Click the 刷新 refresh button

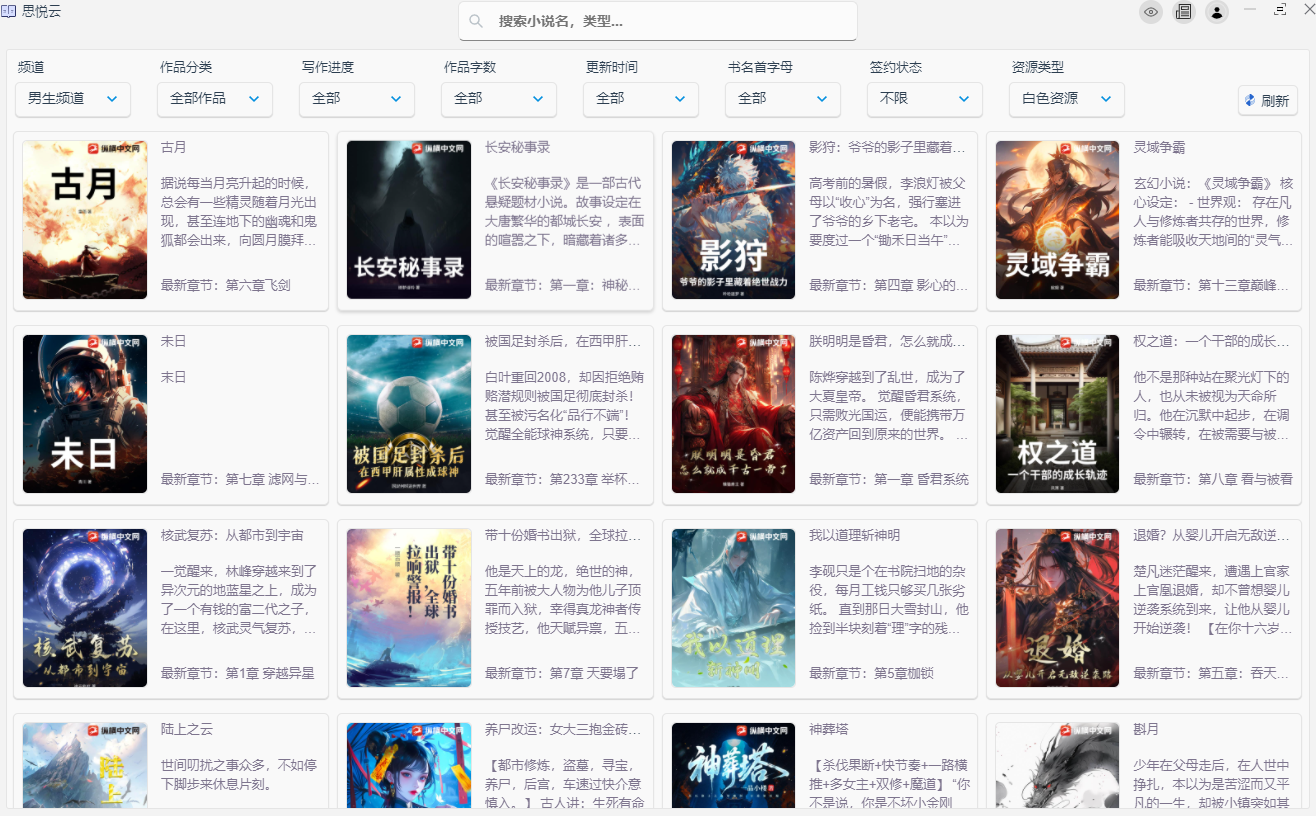1268,100
